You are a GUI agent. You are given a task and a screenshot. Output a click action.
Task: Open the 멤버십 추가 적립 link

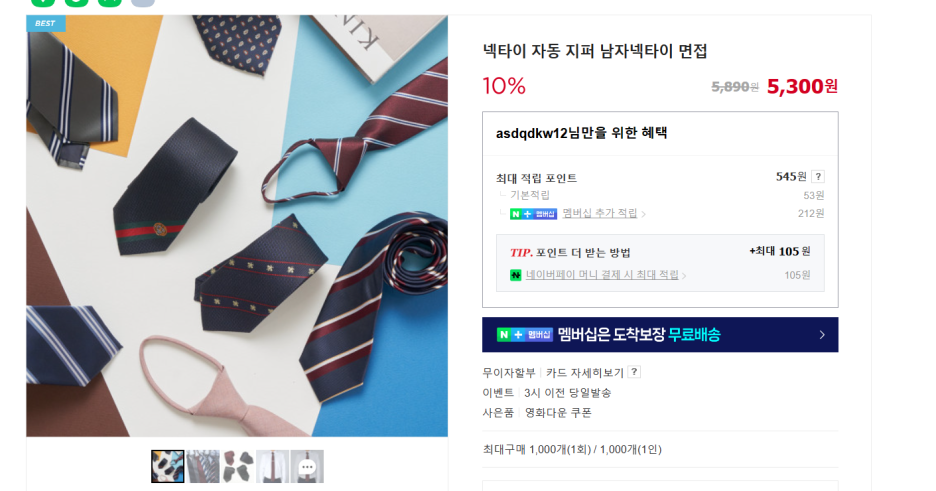pyautogui.click(x=599, y=214)
